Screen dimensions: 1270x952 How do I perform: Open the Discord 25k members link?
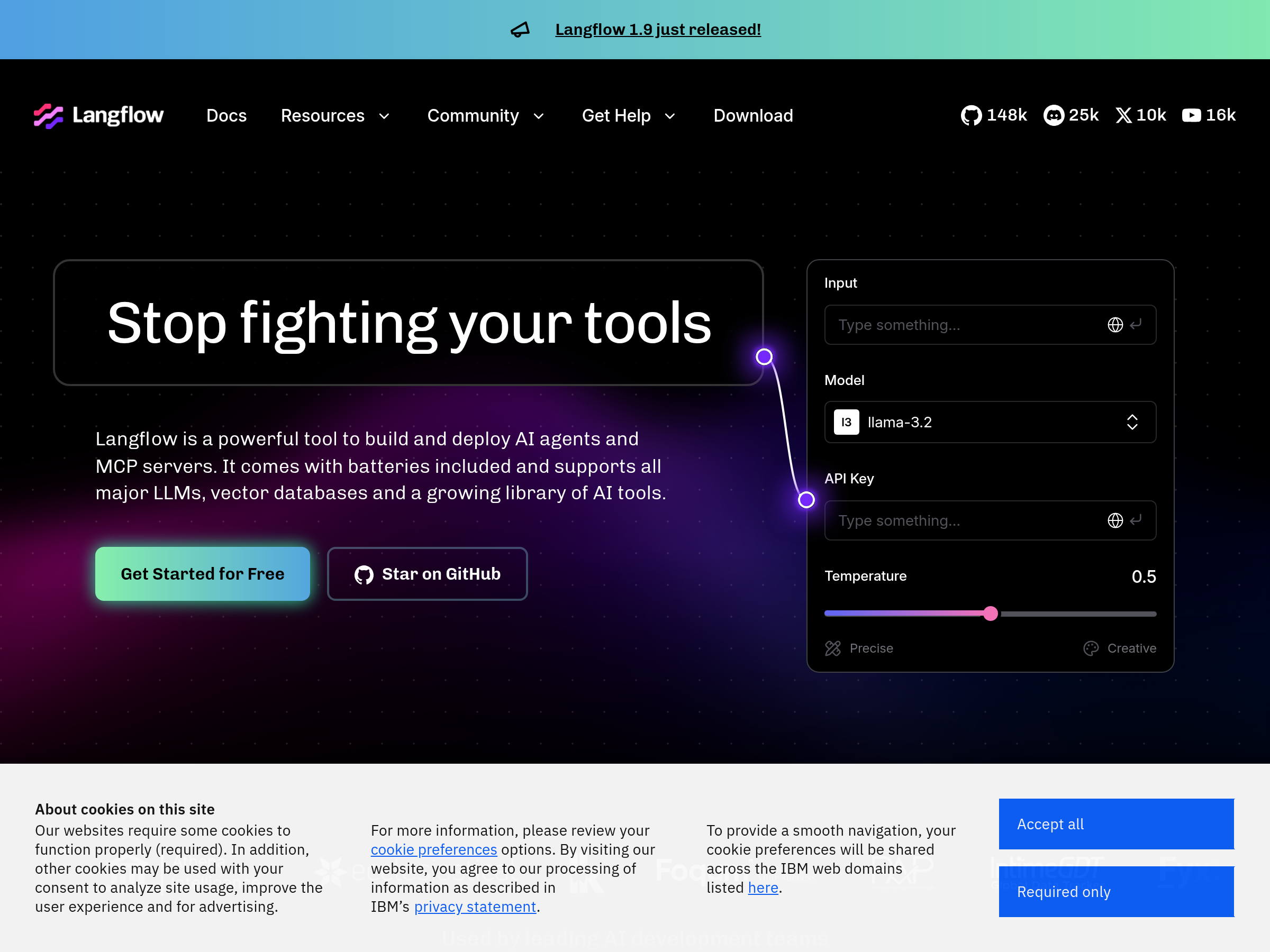pos(1071,115)
